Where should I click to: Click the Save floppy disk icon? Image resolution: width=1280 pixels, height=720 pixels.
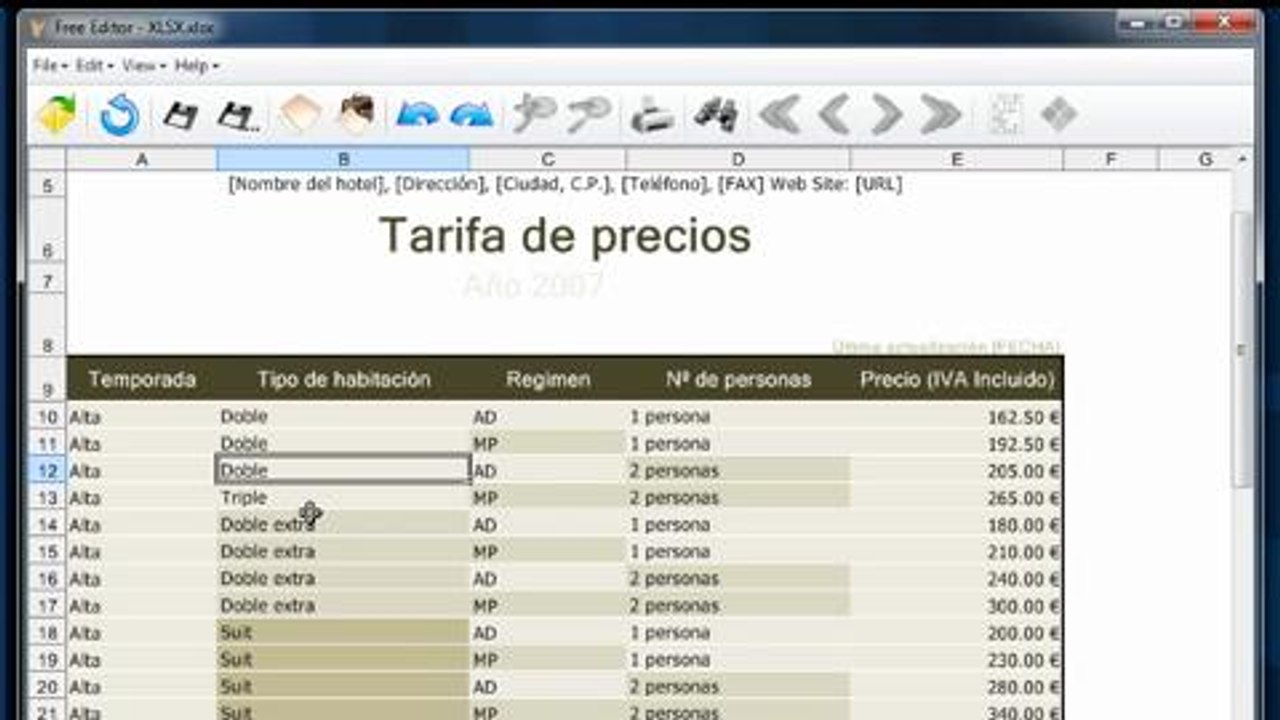(181, 116)
